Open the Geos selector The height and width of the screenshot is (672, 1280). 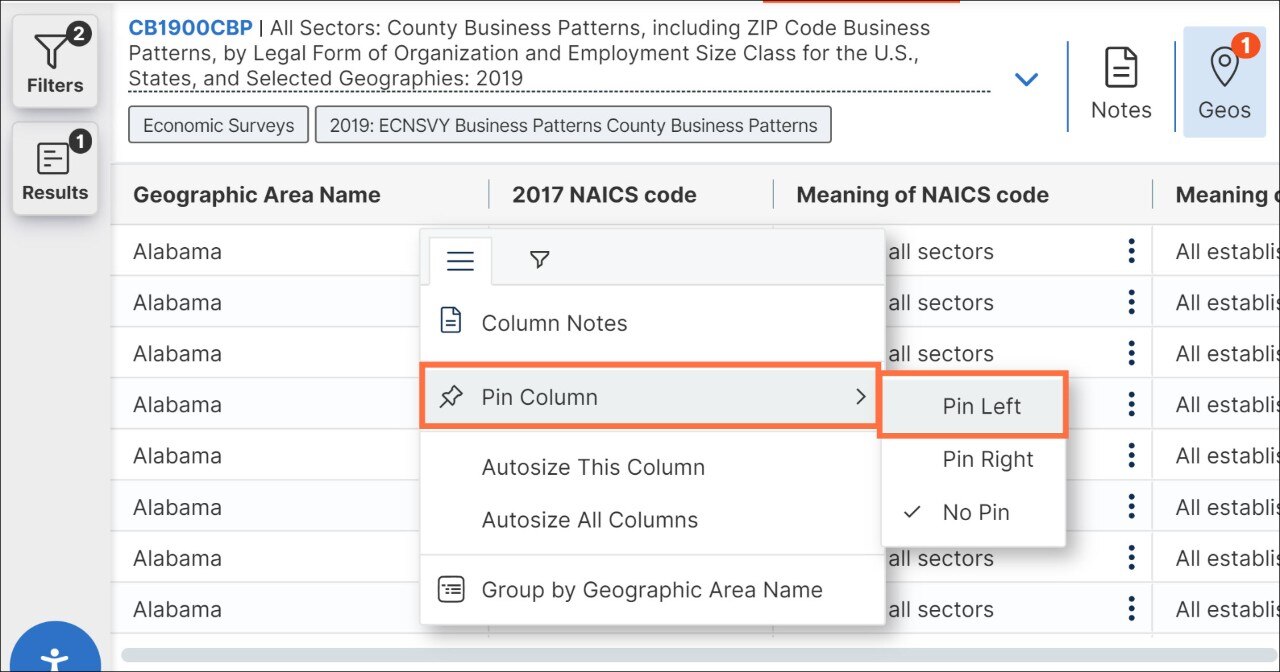(x=1224, y=83)
